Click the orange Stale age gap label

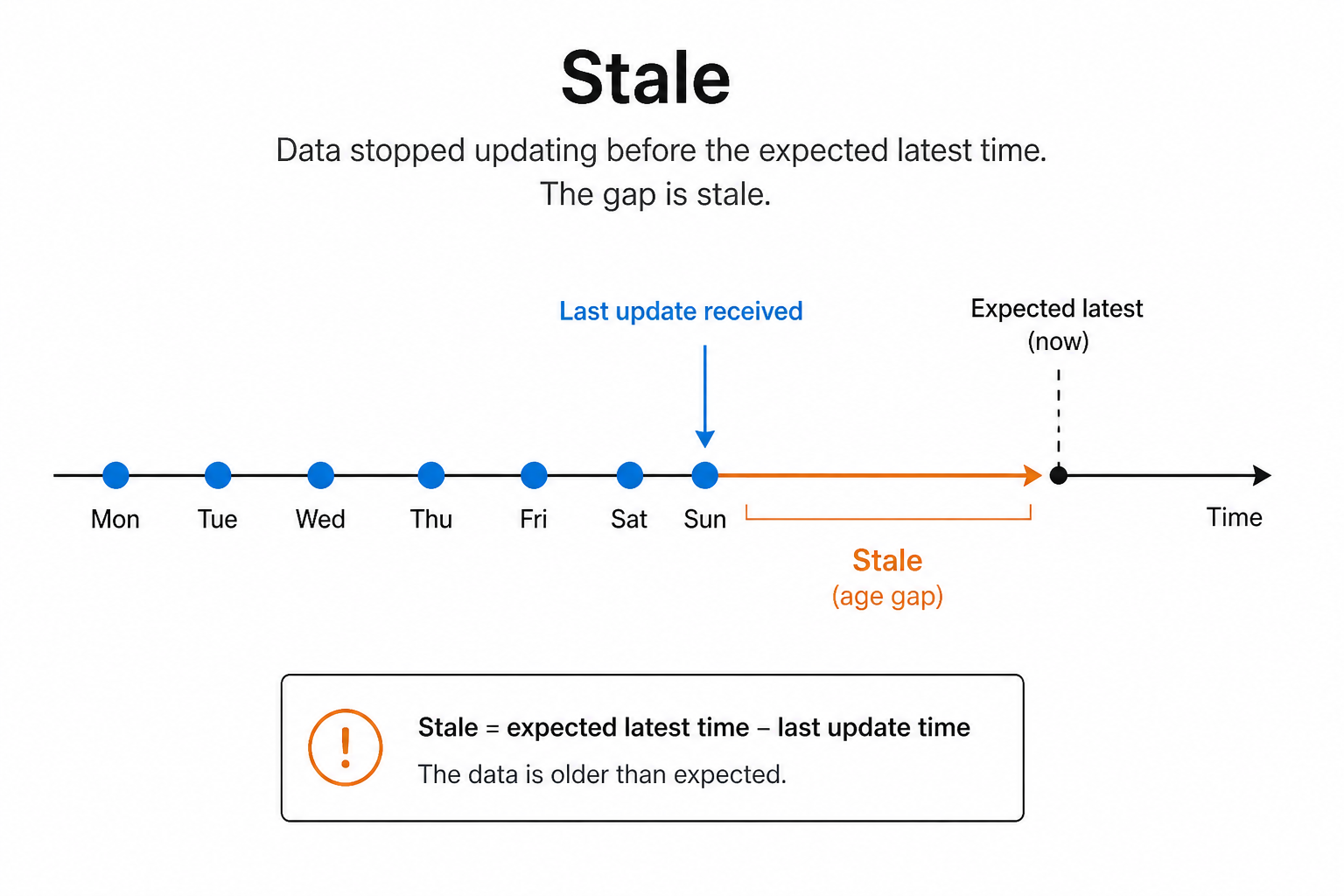[887, 577]
